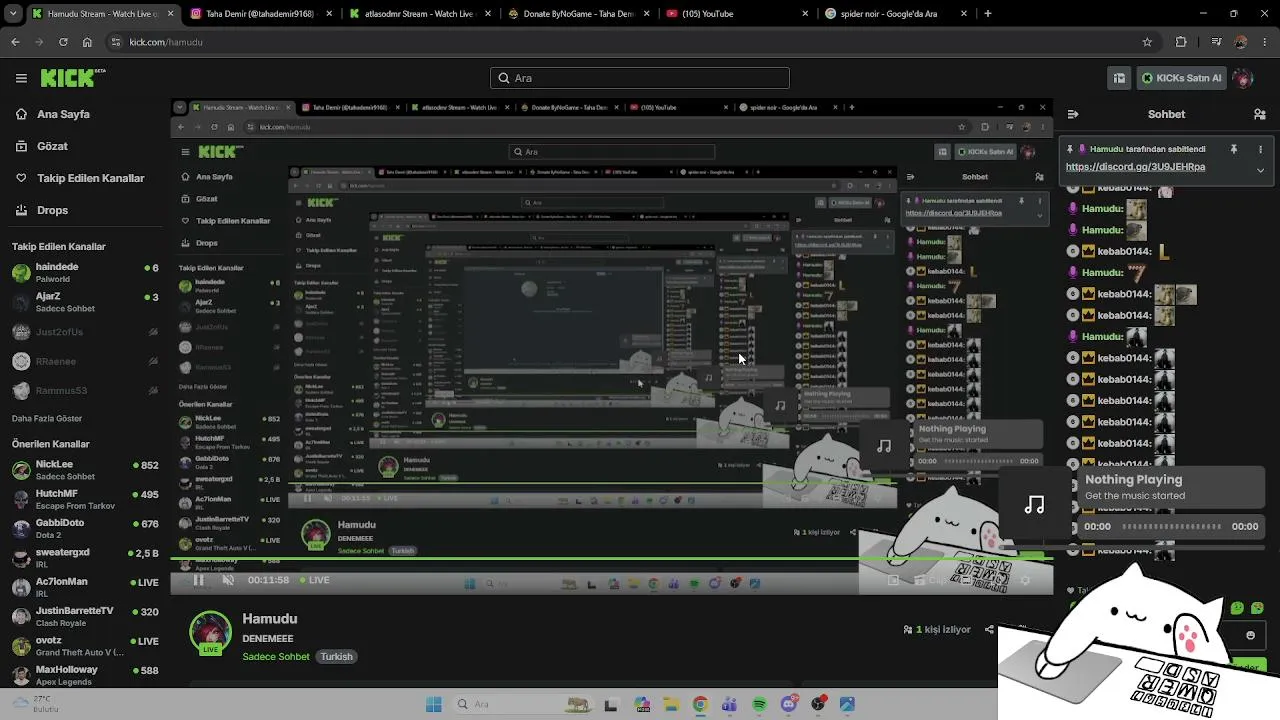Open the sweatergxd recommended channel

click(x=84, y=557)
